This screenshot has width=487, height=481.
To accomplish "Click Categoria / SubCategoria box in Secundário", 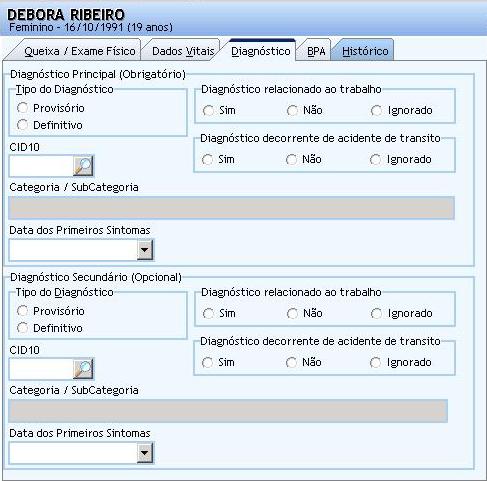I will (228, 411).
